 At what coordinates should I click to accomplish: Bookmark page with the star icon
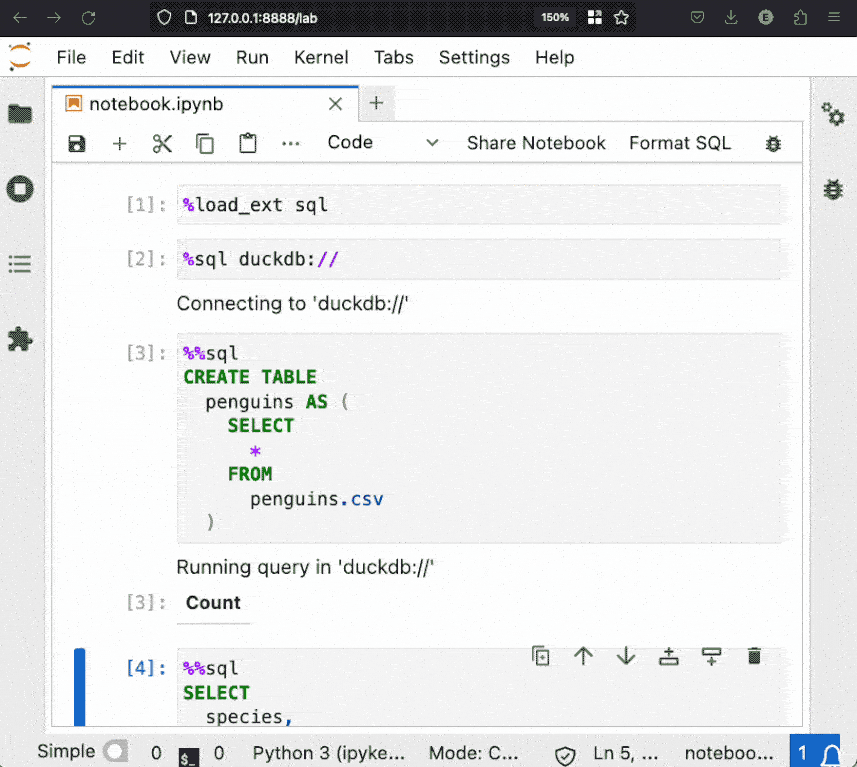coord(621,18)
